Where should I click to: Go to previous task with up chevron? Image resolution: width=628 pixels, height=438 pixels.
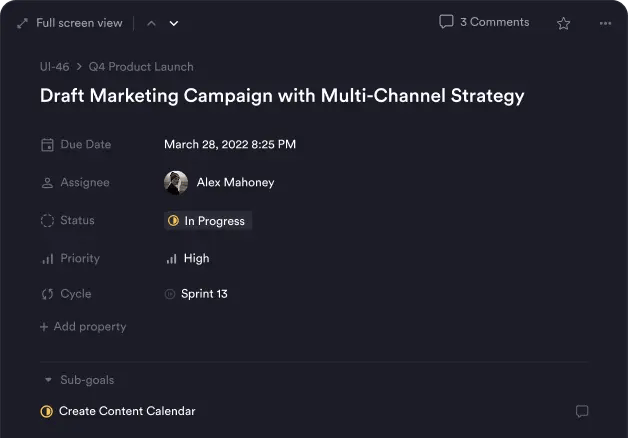click(x=151, y=23)
